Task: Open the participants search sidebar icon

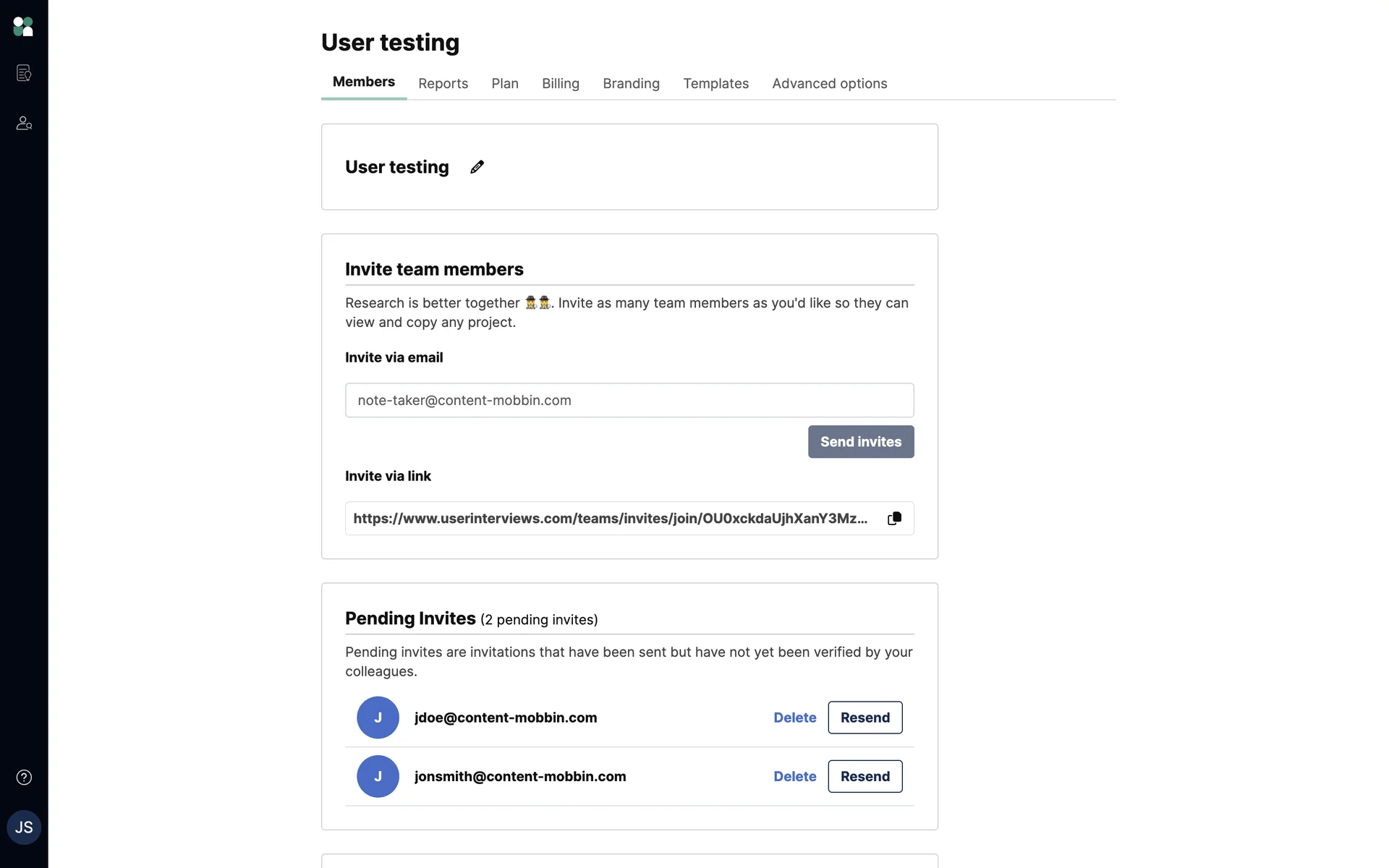Action: [x=24, y=123]
